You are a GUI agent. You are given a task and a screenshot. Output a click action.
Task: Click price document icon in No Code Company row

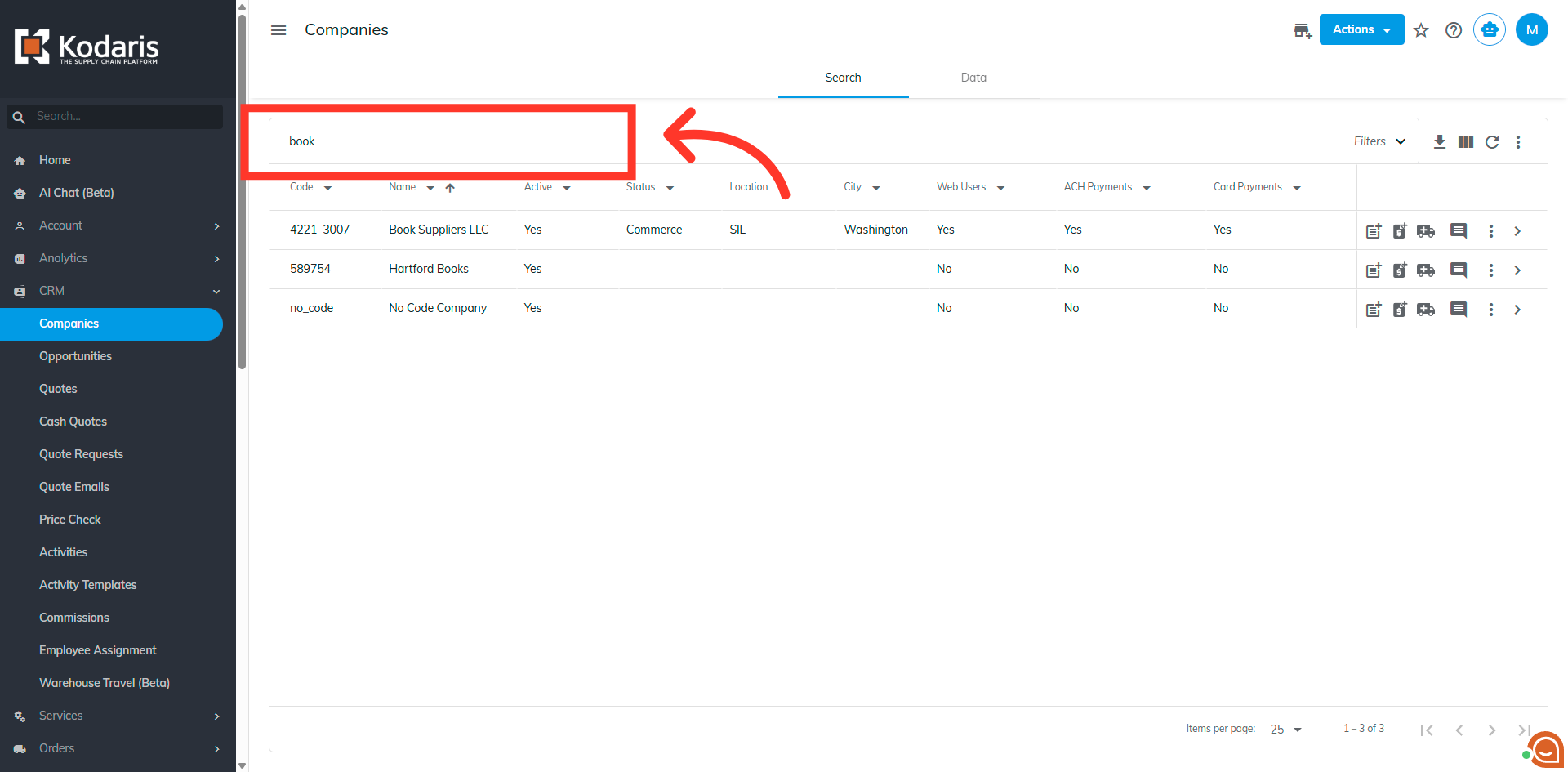[1400, 310]
